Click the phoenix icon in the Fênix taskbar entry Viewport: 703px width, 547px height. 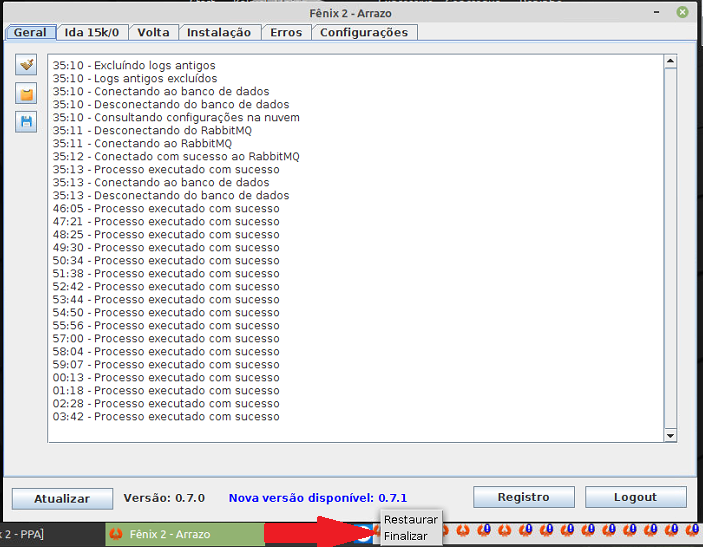[116, 534]
